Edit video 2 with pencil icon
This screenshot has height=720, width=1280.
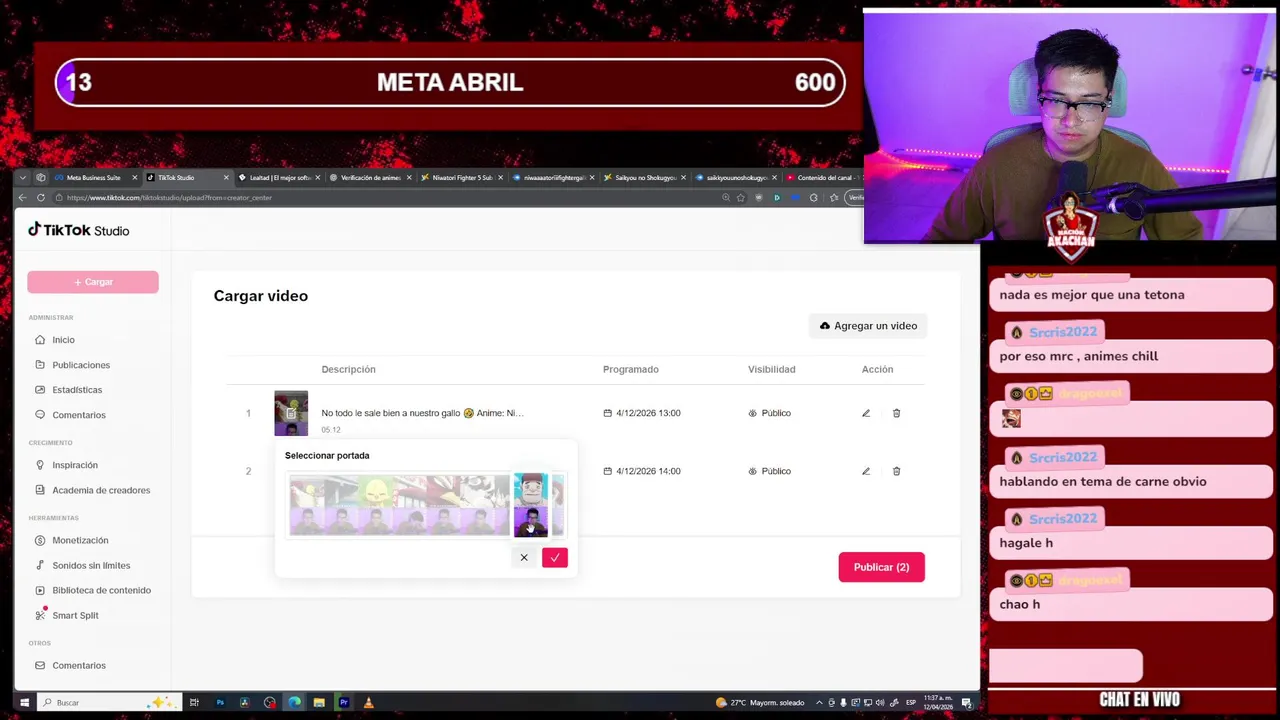[x=866, y=471]
